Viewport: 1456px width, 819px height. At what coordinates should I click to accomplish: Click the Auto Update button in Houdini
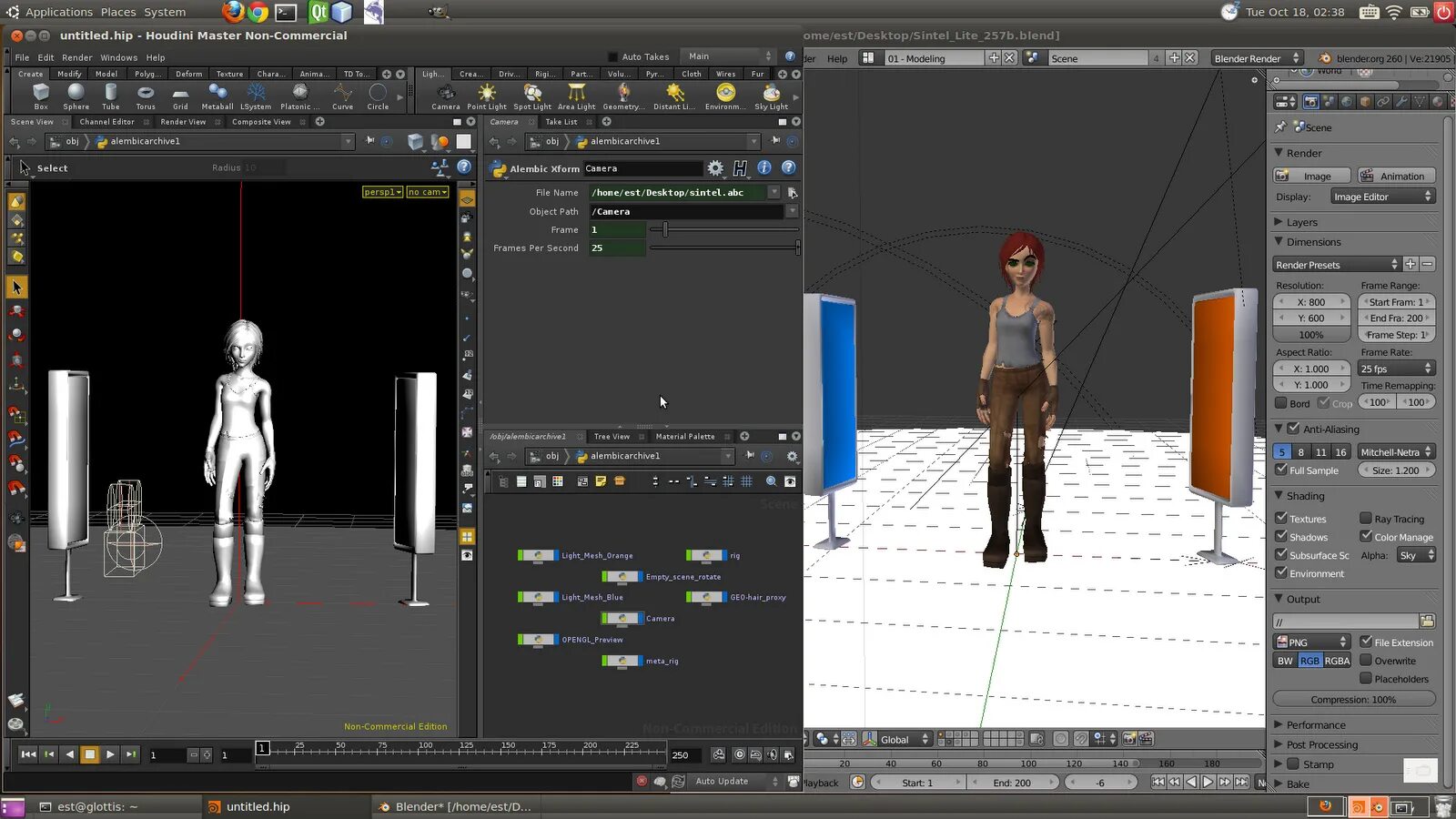[x=731, y=782]
